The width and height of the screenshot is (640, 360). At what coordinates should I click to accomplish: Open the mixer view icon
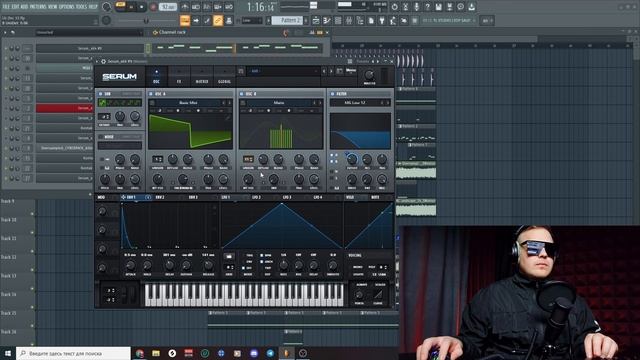(x=349, y=20)
